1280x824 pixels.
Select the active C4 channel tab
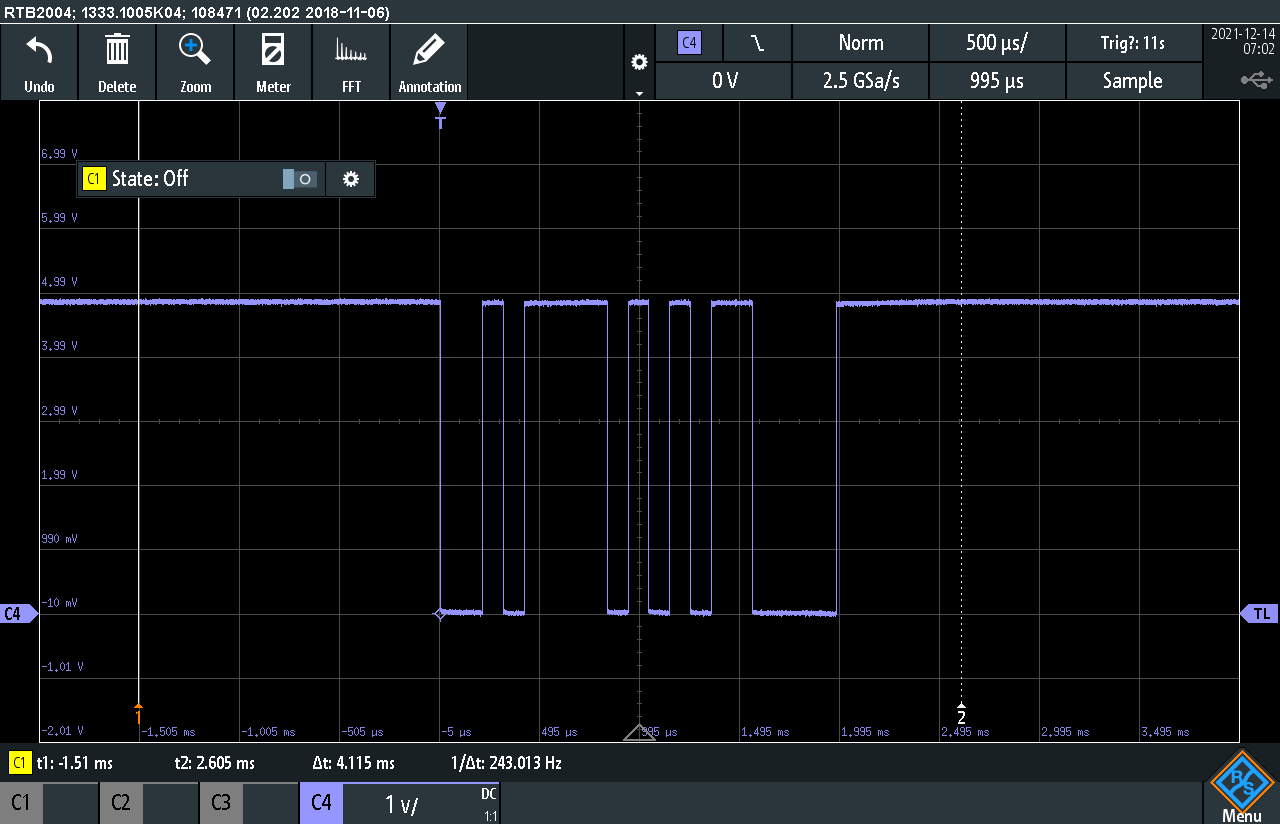click(x=321, y=803)
